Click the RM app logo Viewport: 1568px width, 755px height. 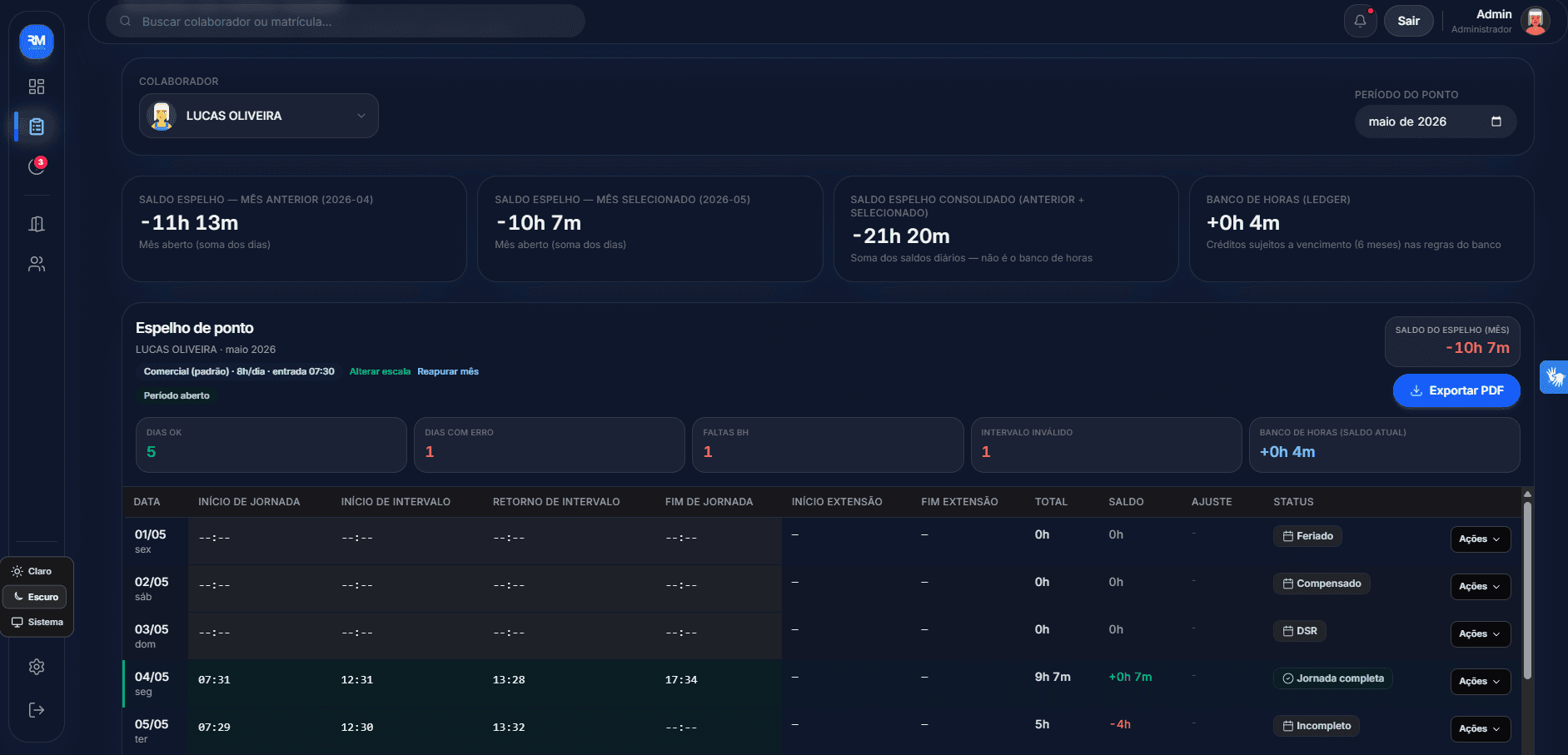tap(37, 41)
